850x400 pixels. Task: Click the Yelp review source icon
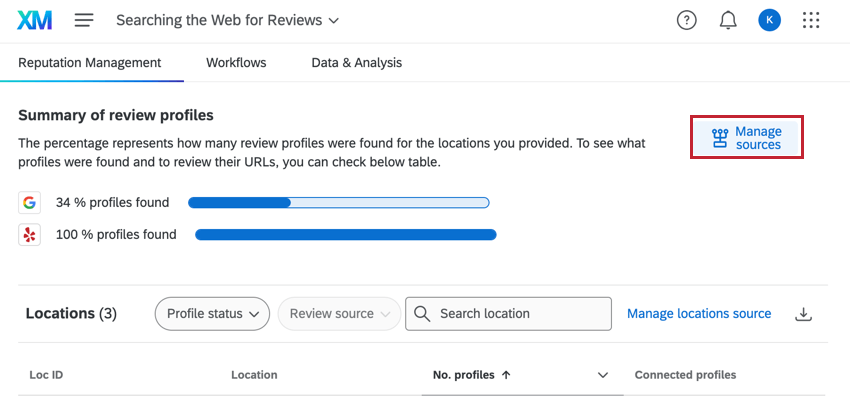(29, 235)
